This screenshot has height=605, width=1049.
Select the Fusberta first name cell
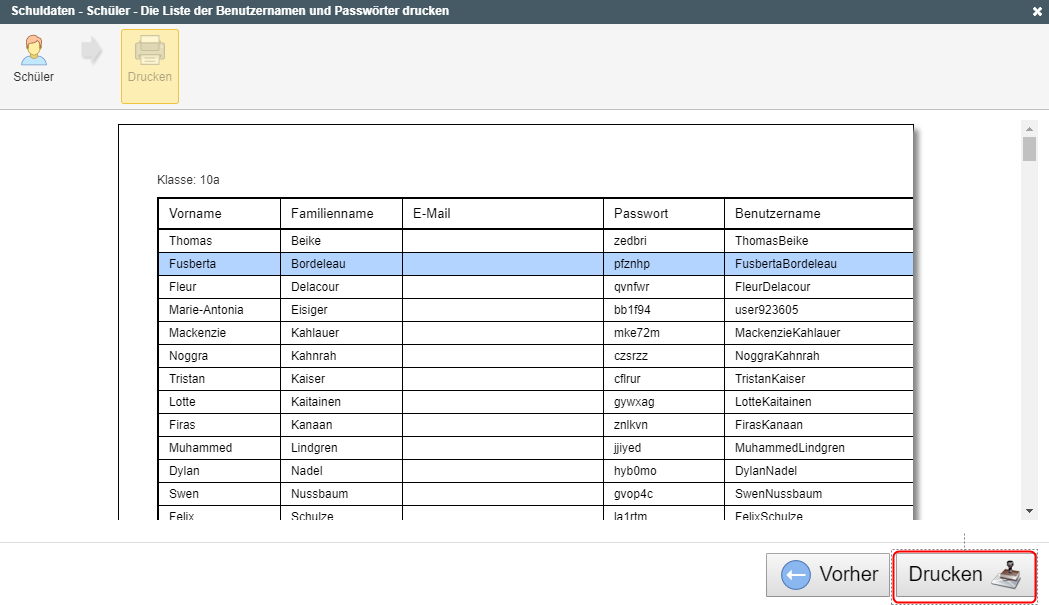219,264
